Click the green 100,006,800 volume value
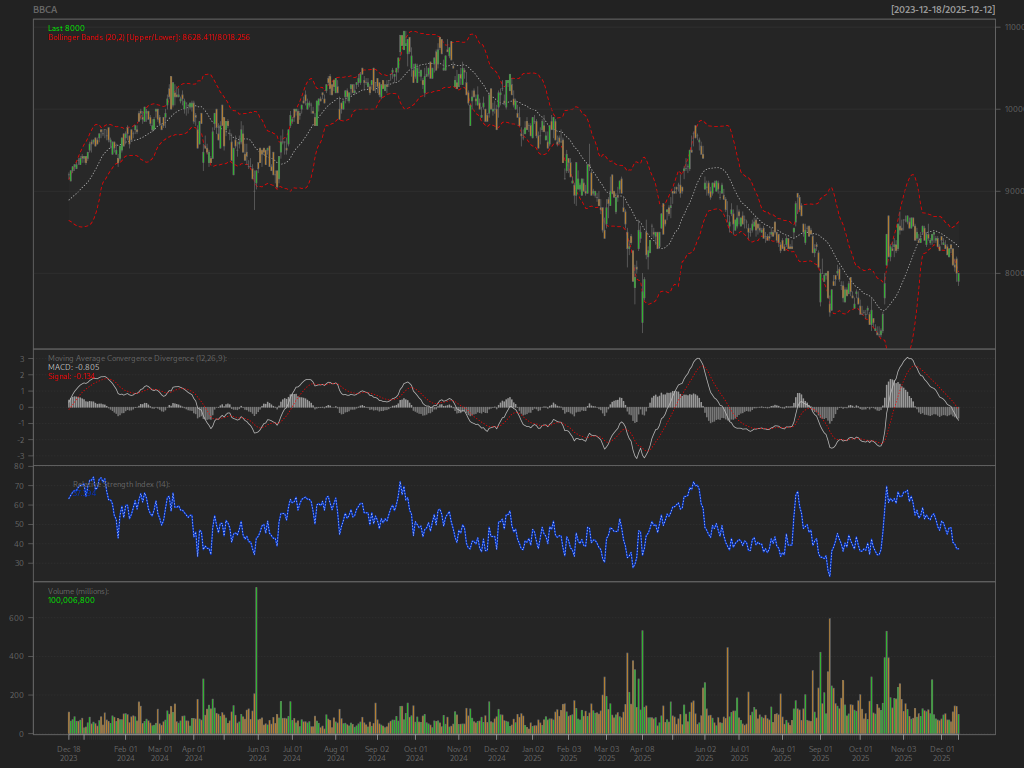This screenshot has height=768, width=1024. (x=71, y=600)
